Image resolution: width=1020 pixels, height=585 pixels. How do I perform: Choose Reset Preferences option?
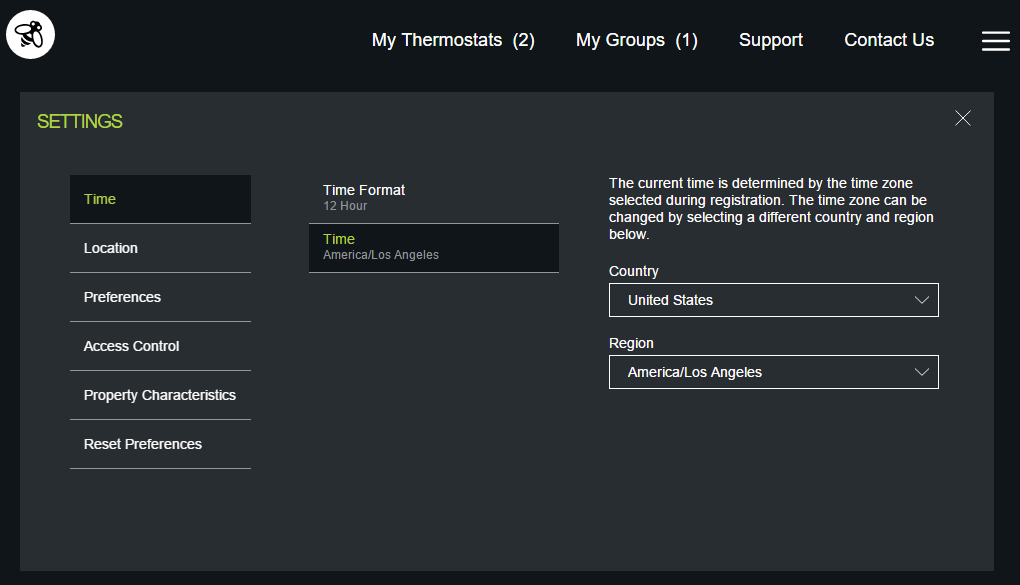pyautogui.click(x=160, y=444)
